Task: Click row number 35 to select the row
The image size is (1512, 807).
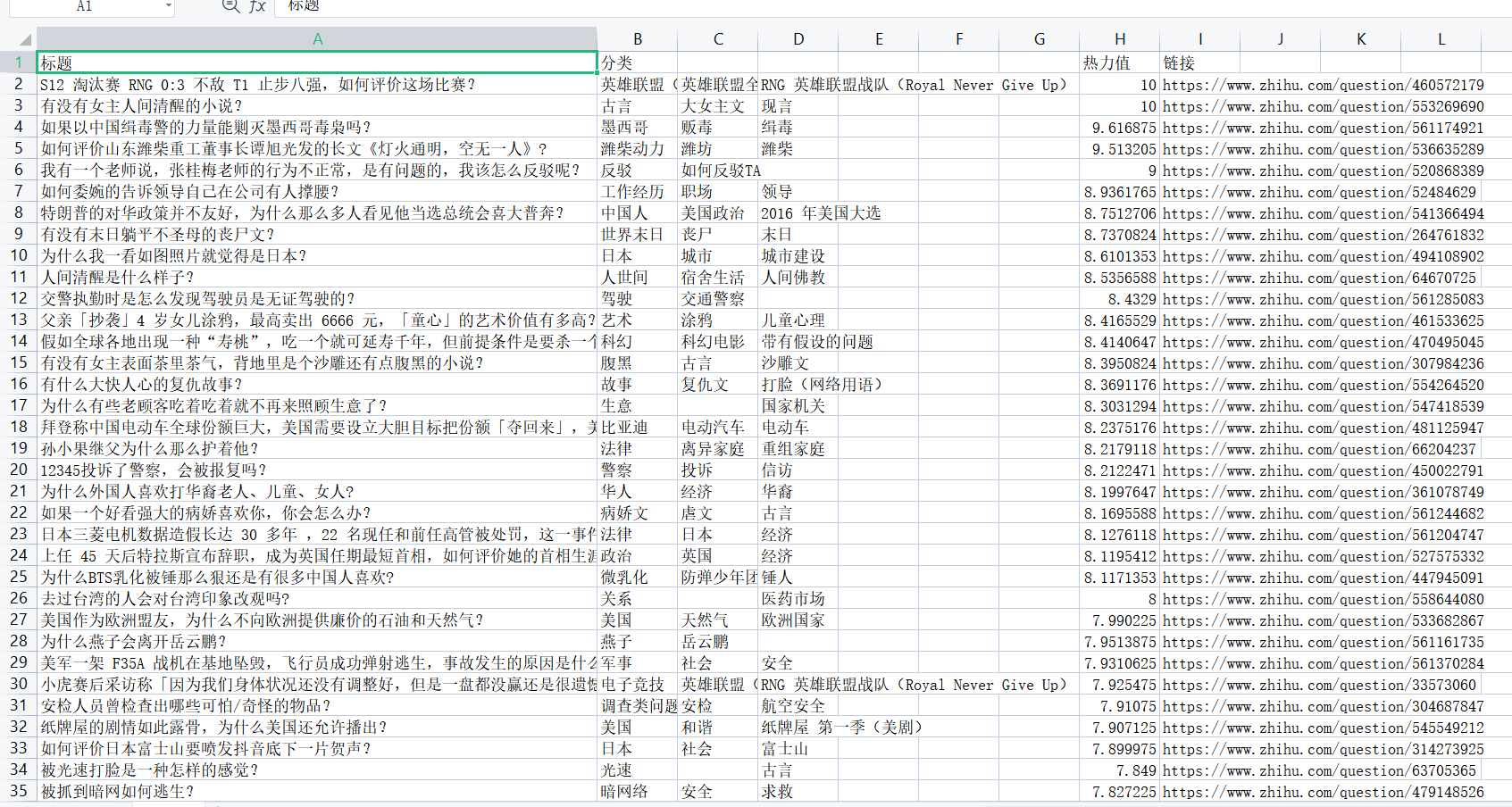Action: 18,791
